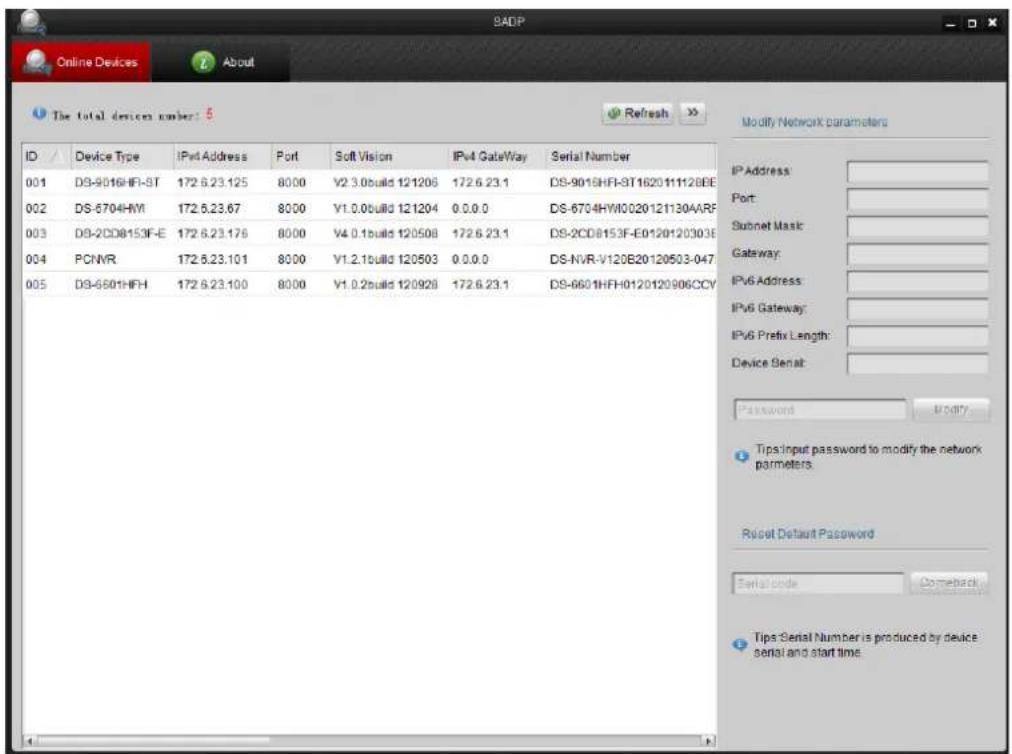Click IP address 172.6.23.67 cell
Image resolution: width=1012 pixels, height=754 pixels.
[208, 209]
